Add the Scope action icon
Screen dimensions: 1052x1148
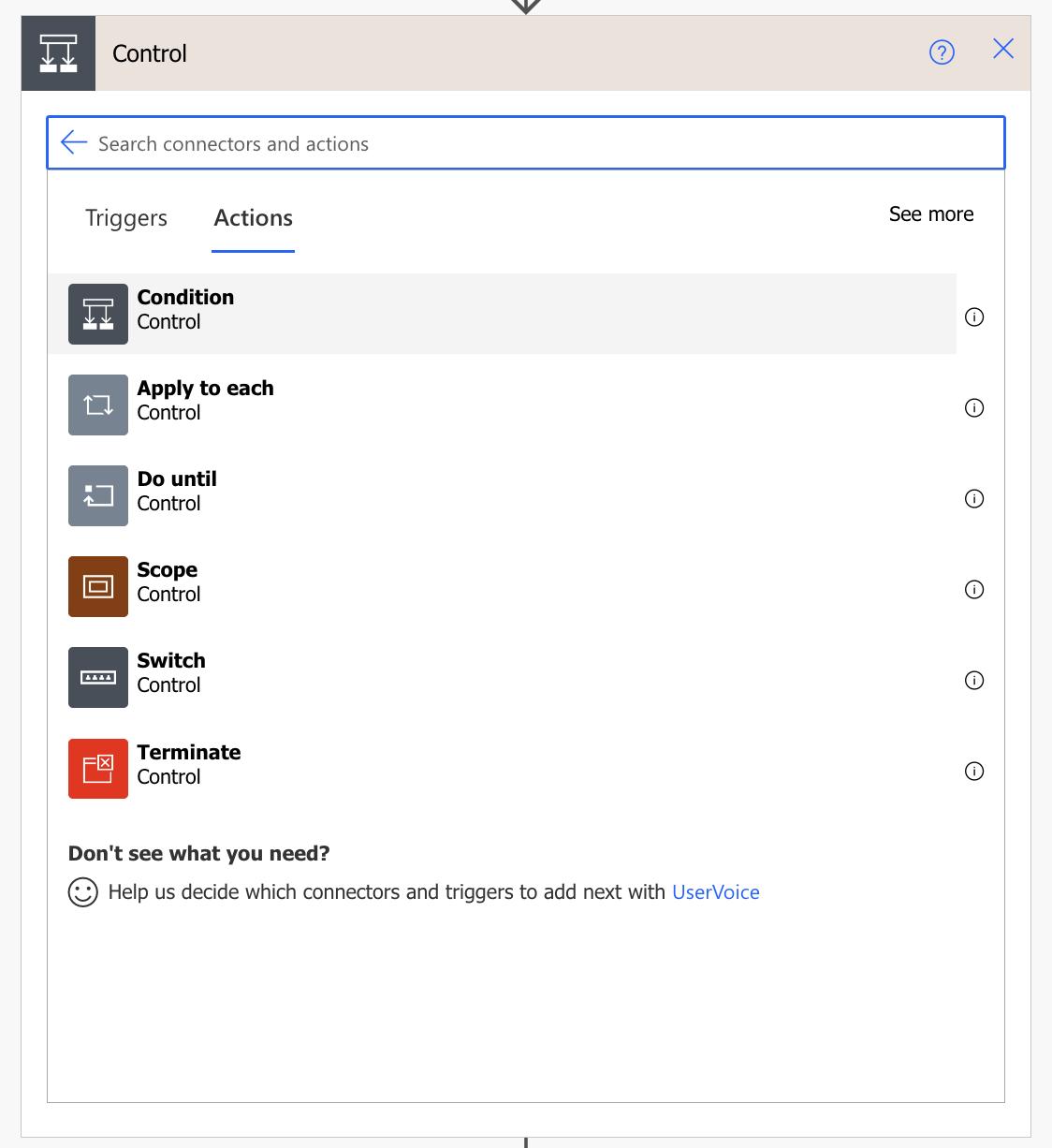point(98,586)
